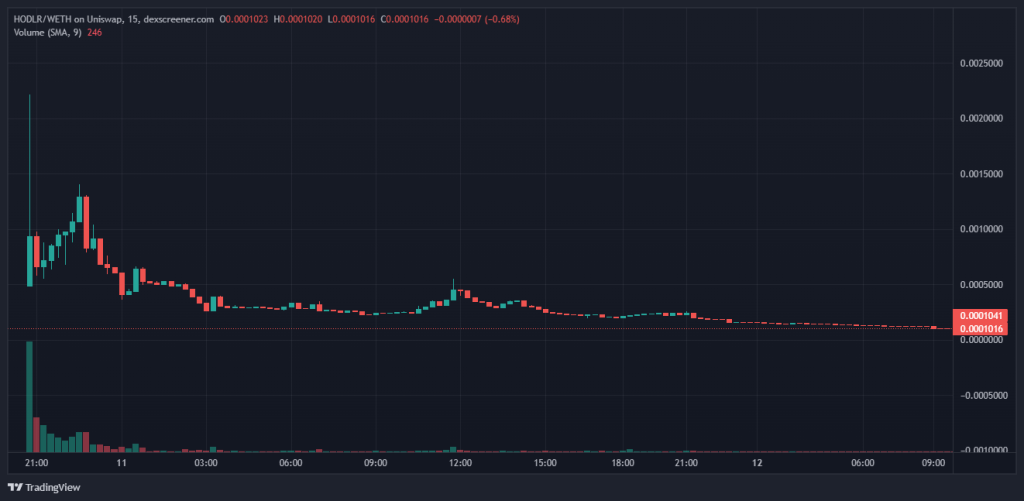The image size is (1024, 501).
Task: Click the 09:00 label at right of time axis
Action: pyautogui.click(x=935, y=463)
